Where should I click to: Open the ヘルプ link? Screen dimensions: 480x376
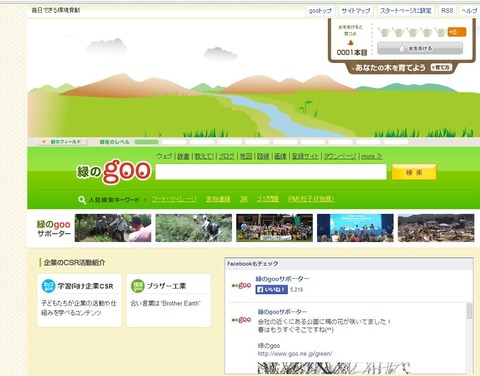[x=469, y=11]
